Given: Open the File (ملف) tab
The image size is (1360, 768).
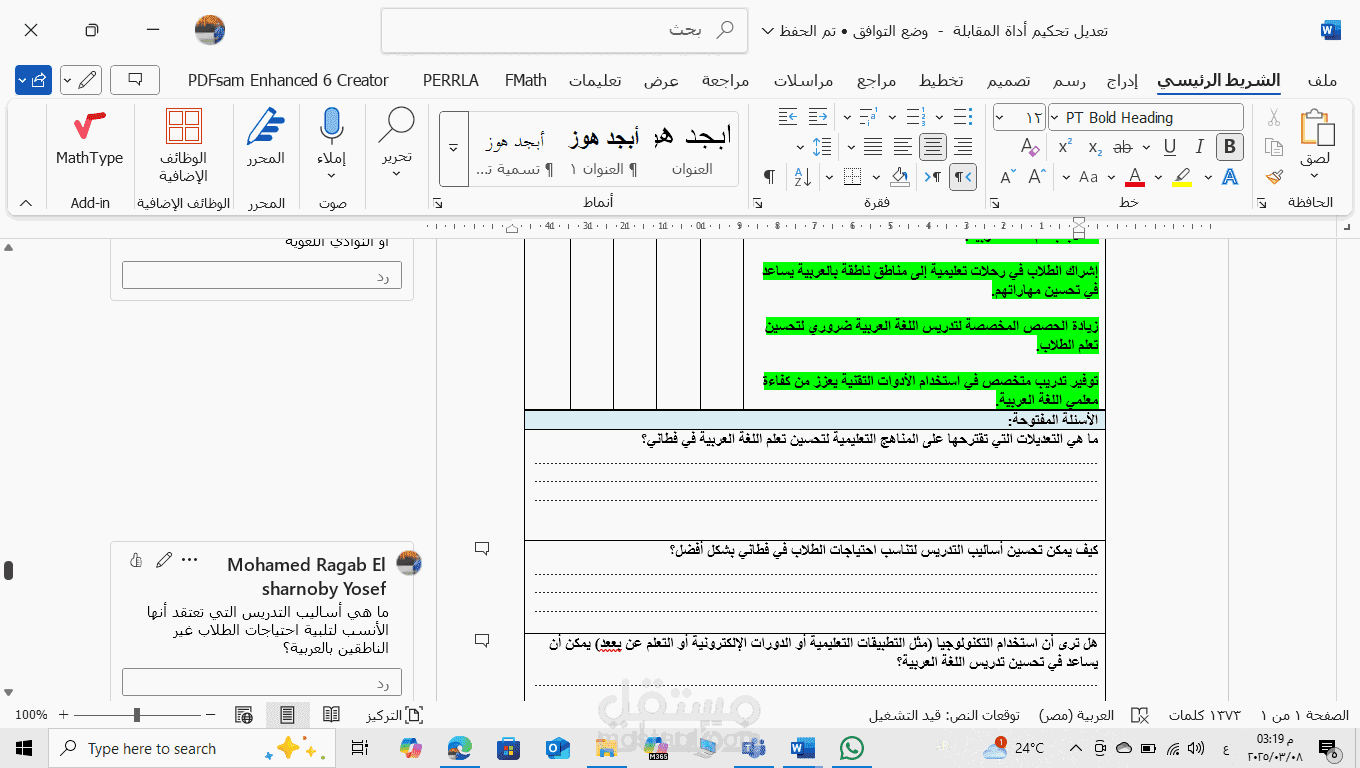Looking at the screenshot, I should tap(1322, 80).
